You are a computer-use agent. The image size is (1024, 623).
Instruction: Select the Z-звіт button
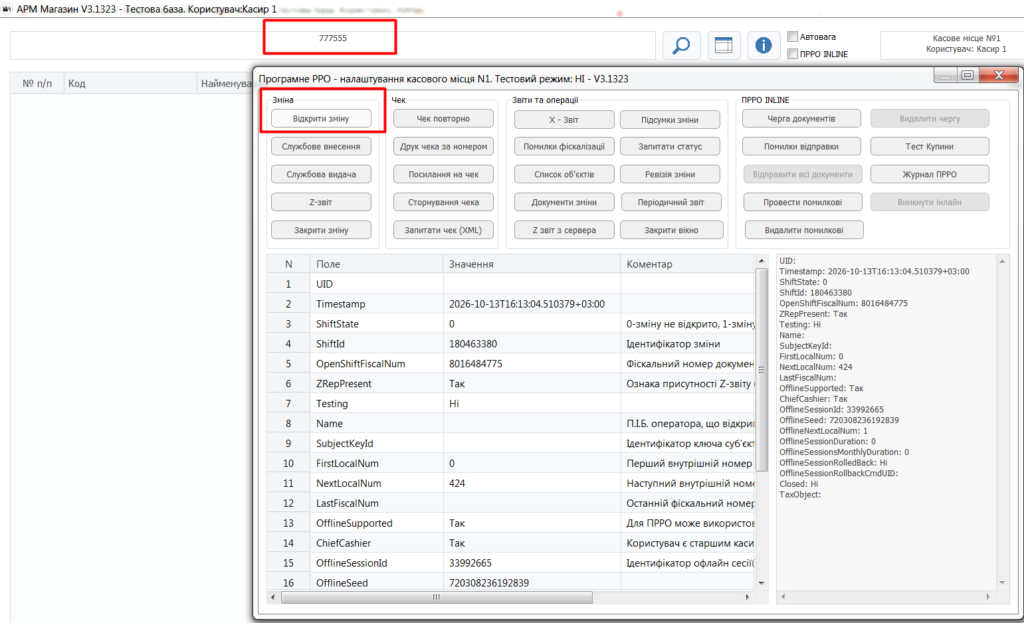pyautogui.click(x=321, y=202)
